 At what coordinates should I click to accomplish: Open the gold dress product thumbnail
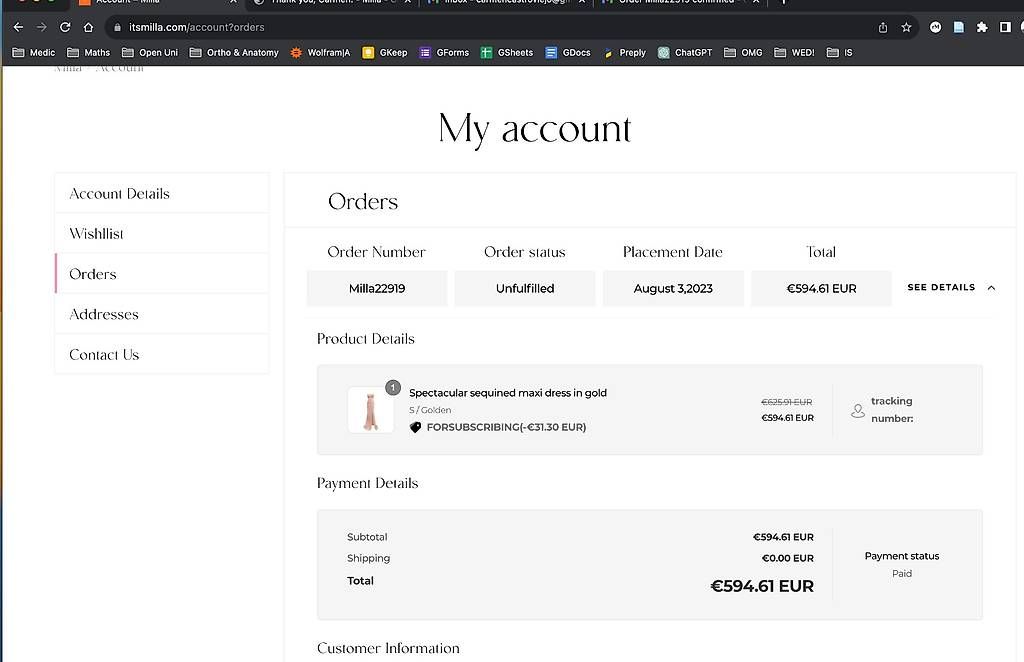371,410
